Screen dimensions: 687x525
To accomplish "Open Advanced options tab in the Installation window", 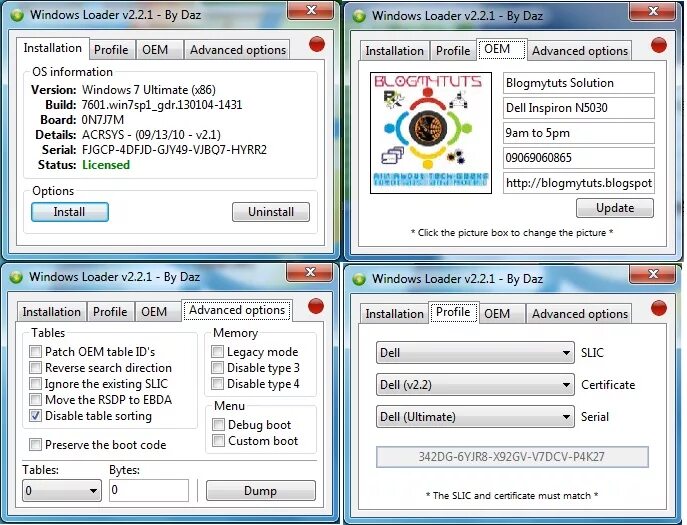I will tap(238, 50).
